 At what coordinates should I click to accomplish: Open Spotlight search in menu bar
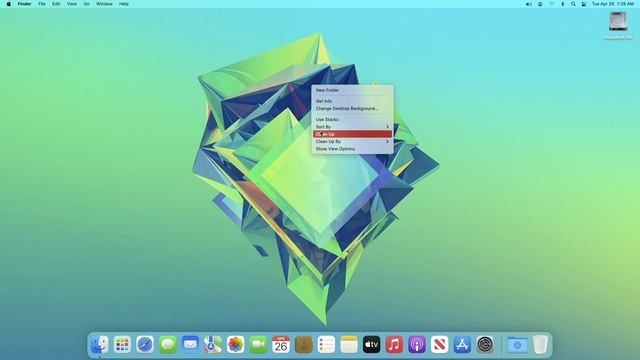(573, 4)
